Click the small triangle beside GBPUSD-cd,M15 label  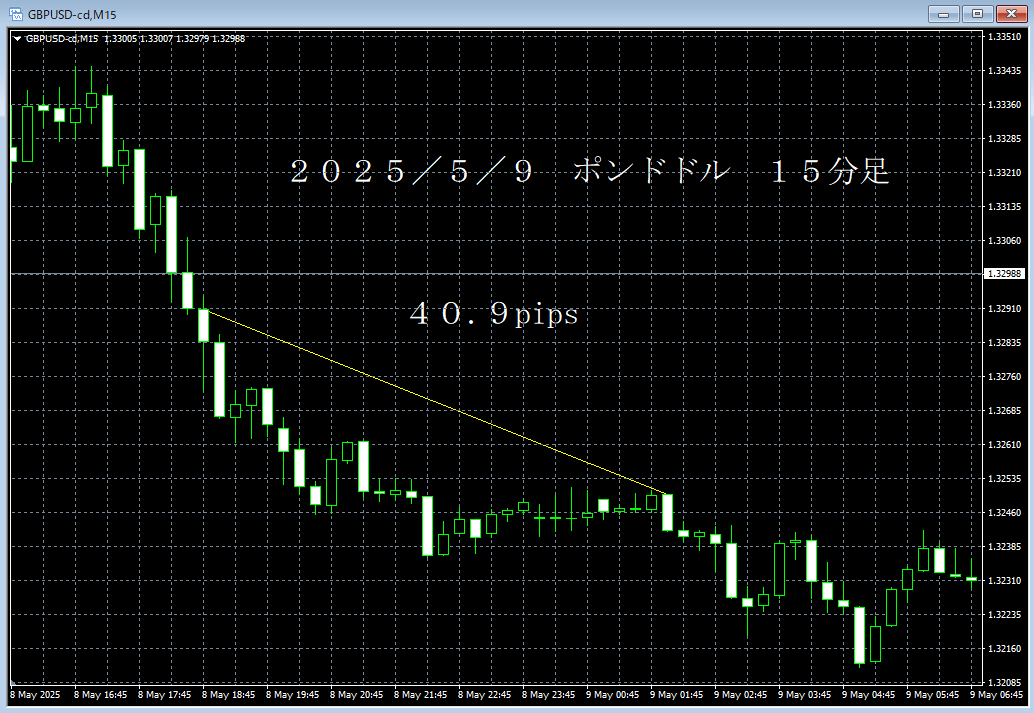(x=17, y=39)
